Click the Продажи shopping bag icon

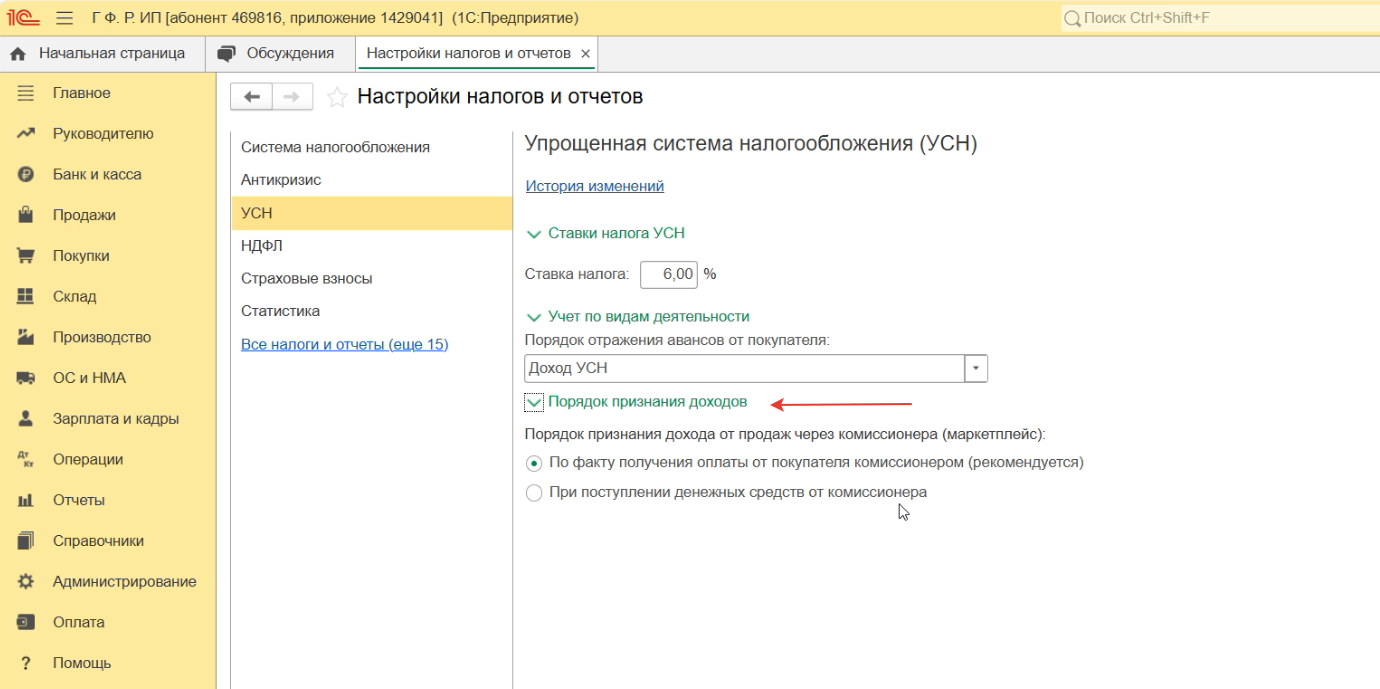26,215
